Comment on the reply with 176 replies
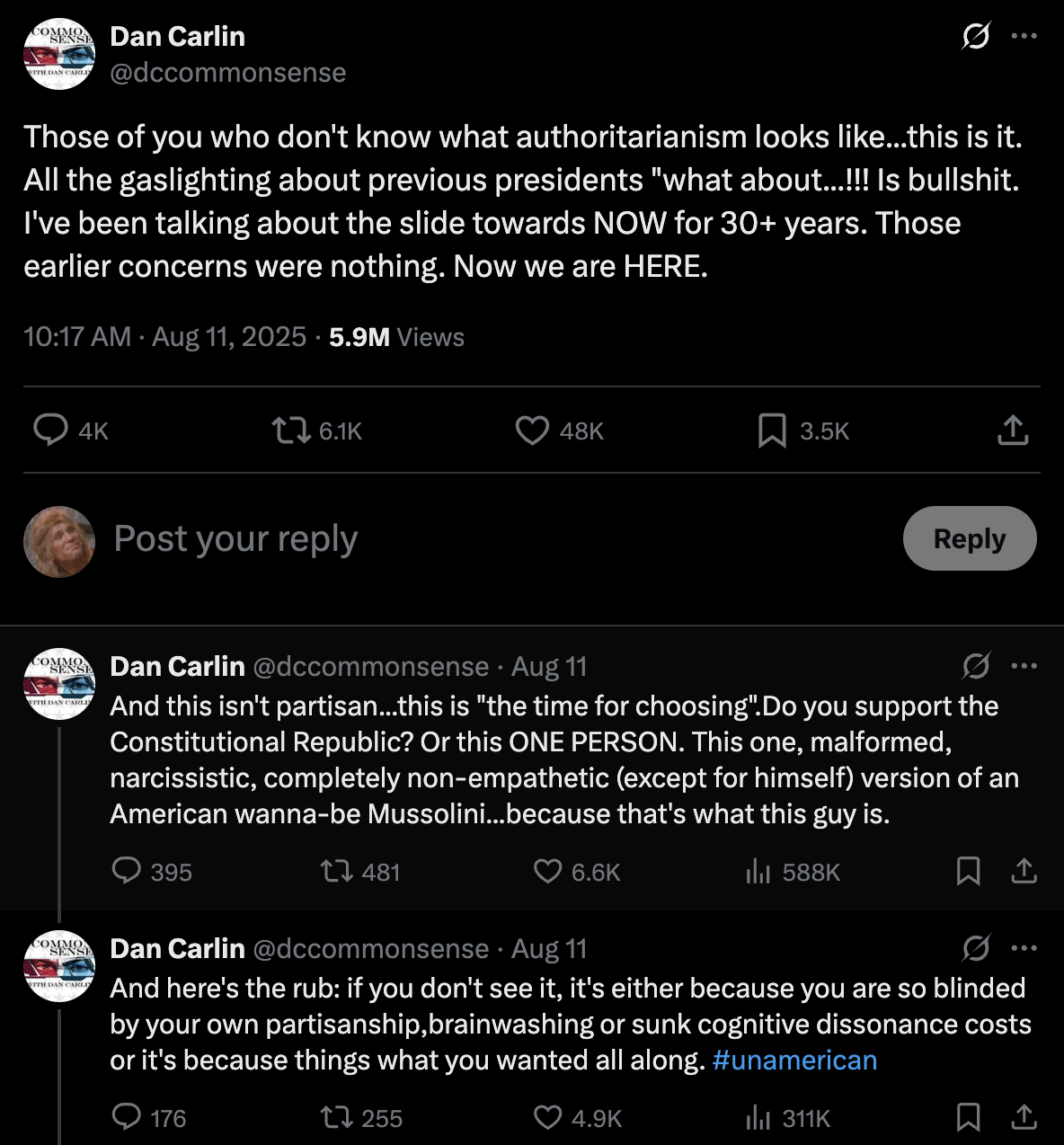 (x=127, y=1117)
